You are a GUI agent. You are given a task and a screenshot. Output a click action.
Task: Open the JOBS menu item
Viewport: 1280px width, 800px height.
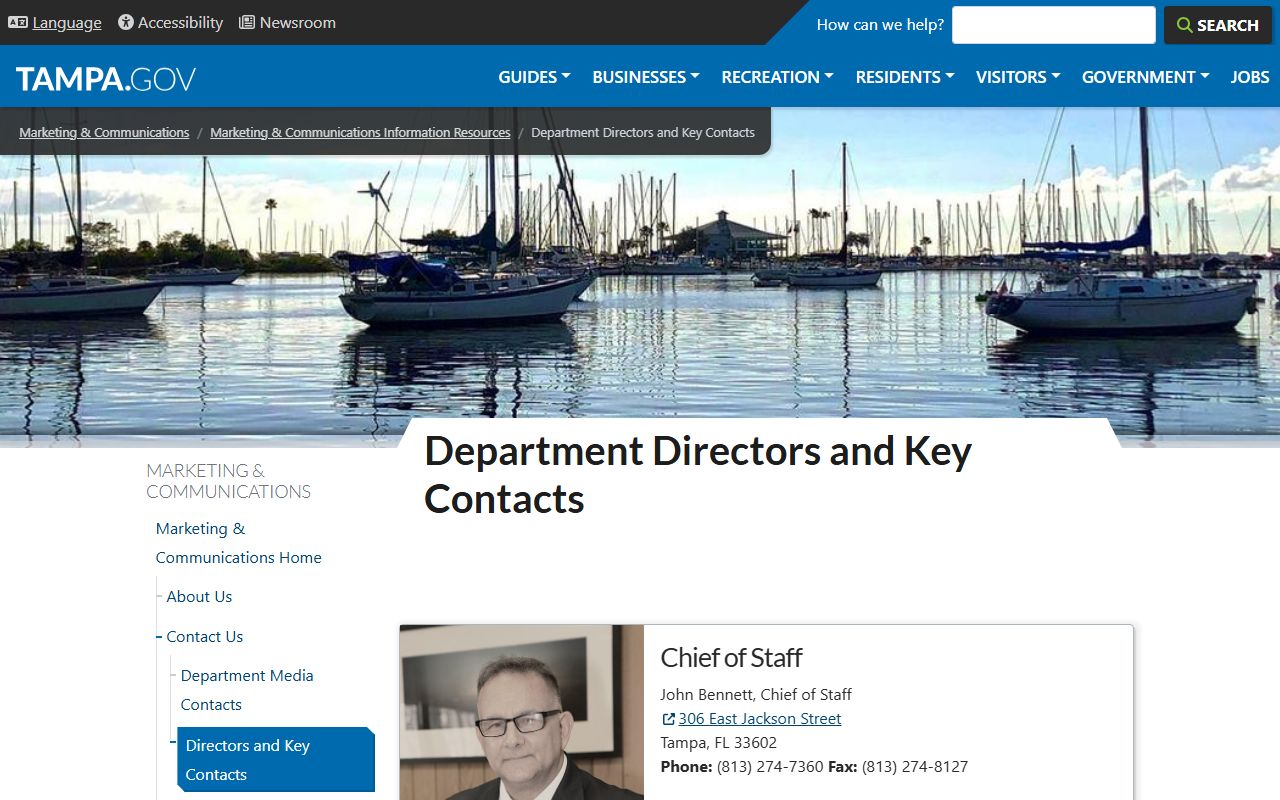[x=1250, y=77]
